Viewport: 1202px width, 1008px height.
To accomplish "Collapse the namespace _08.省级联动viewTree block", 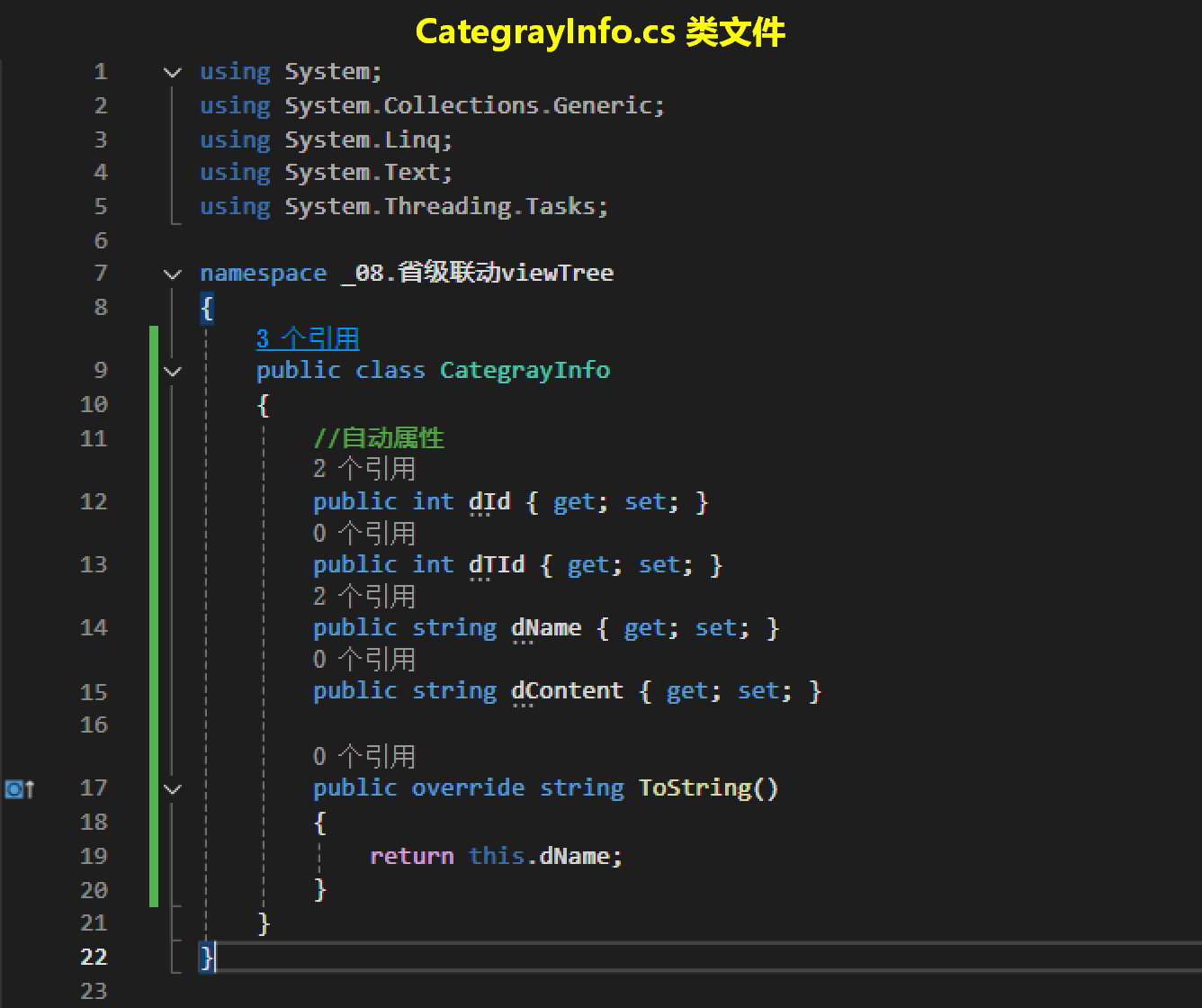I will tap(173, 274).
